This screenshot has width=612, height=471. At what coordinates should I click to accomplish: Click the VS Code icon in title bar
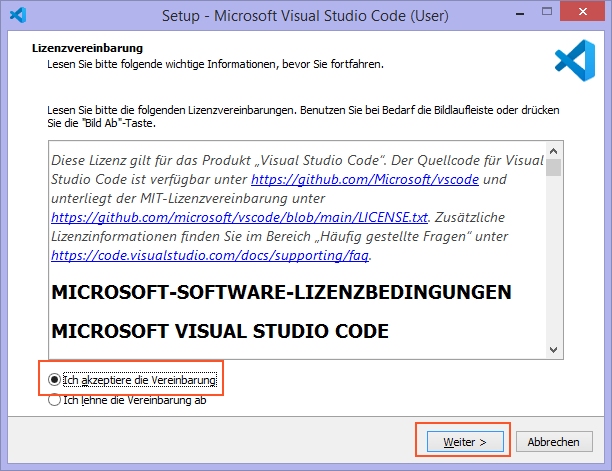coord(18,15)
